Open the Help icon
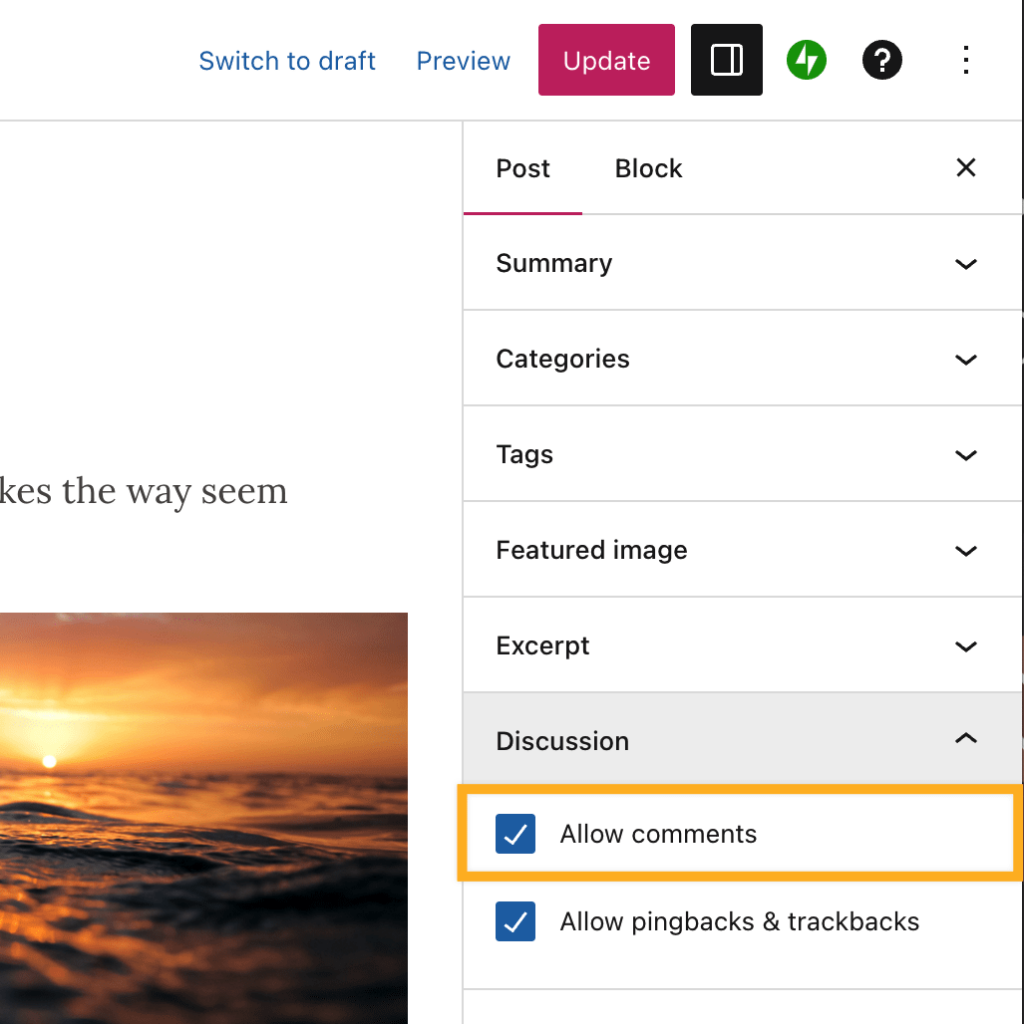This screenshot has width=1024, height=1024. point(882,60)
